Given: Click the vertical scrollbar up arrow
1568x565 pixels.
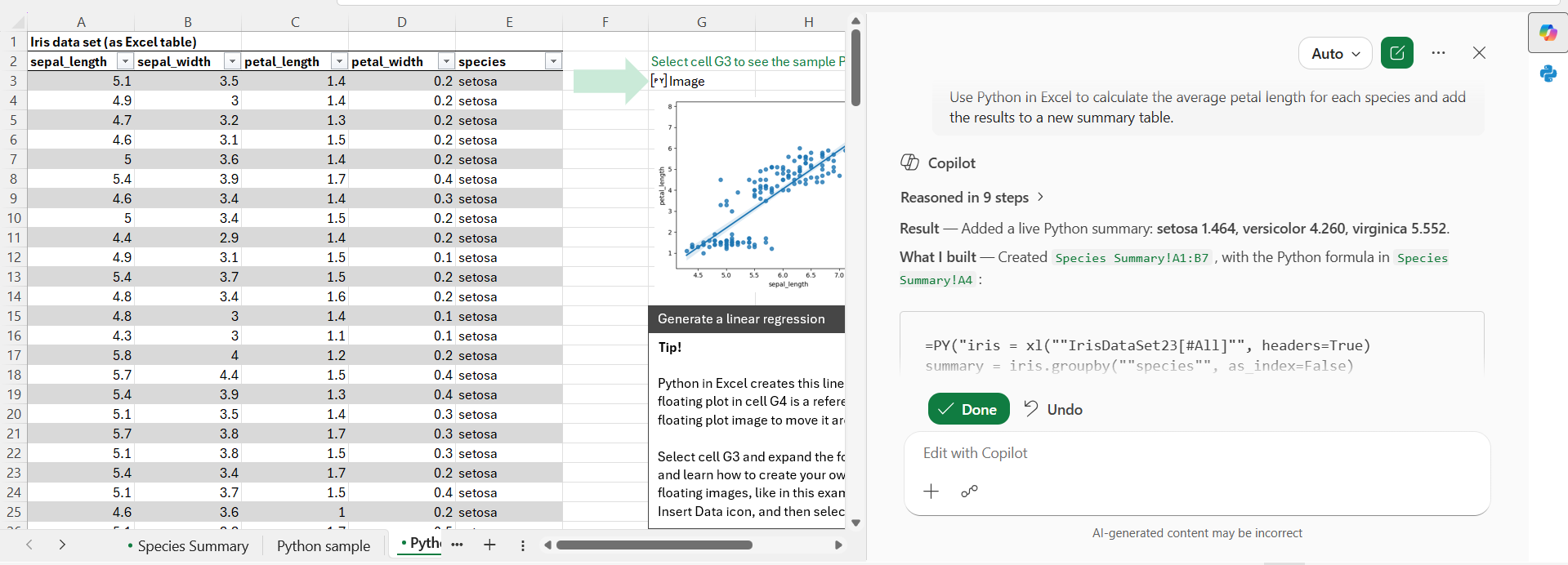Looking at the screenshot, I should pyautogui.click(x=855, y=21).
